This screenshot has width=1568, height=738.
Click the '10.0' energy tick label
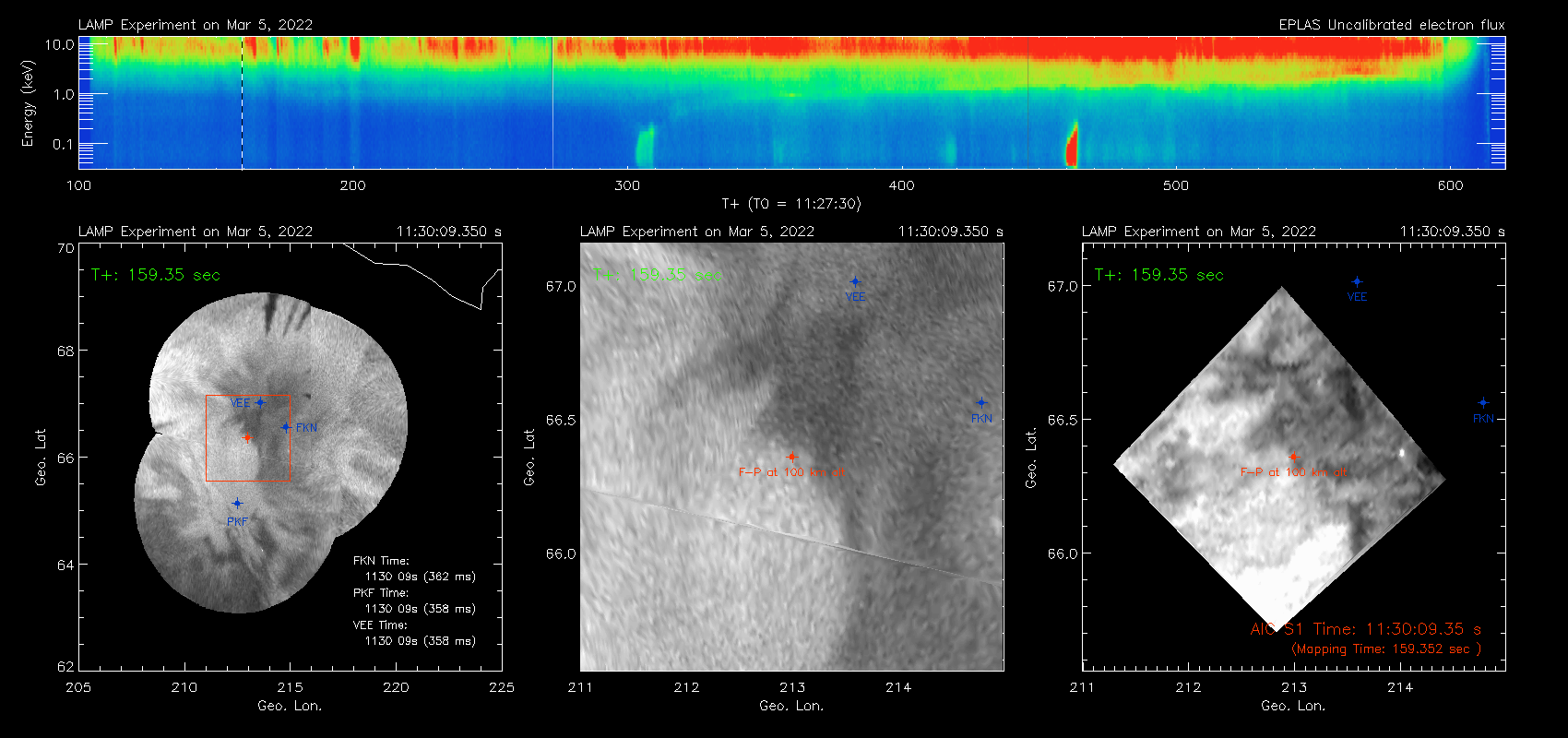(x=59, y=44)
